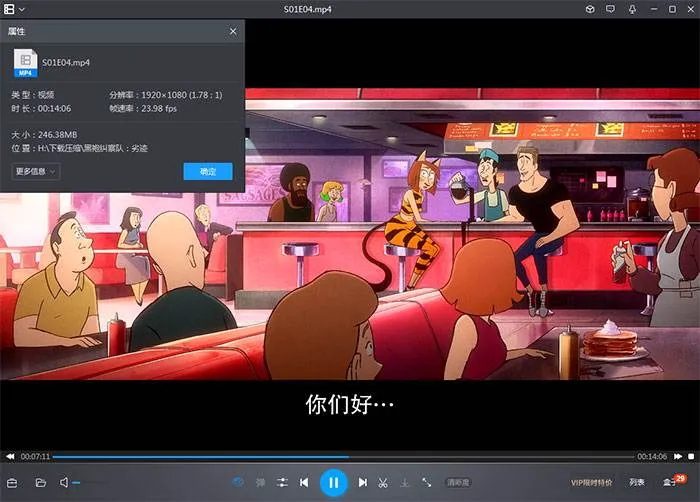Select the file name S01E04.mp4 in properties
Image resolution: width=700 pixels, height=502 pixels.
click(66, 63)
